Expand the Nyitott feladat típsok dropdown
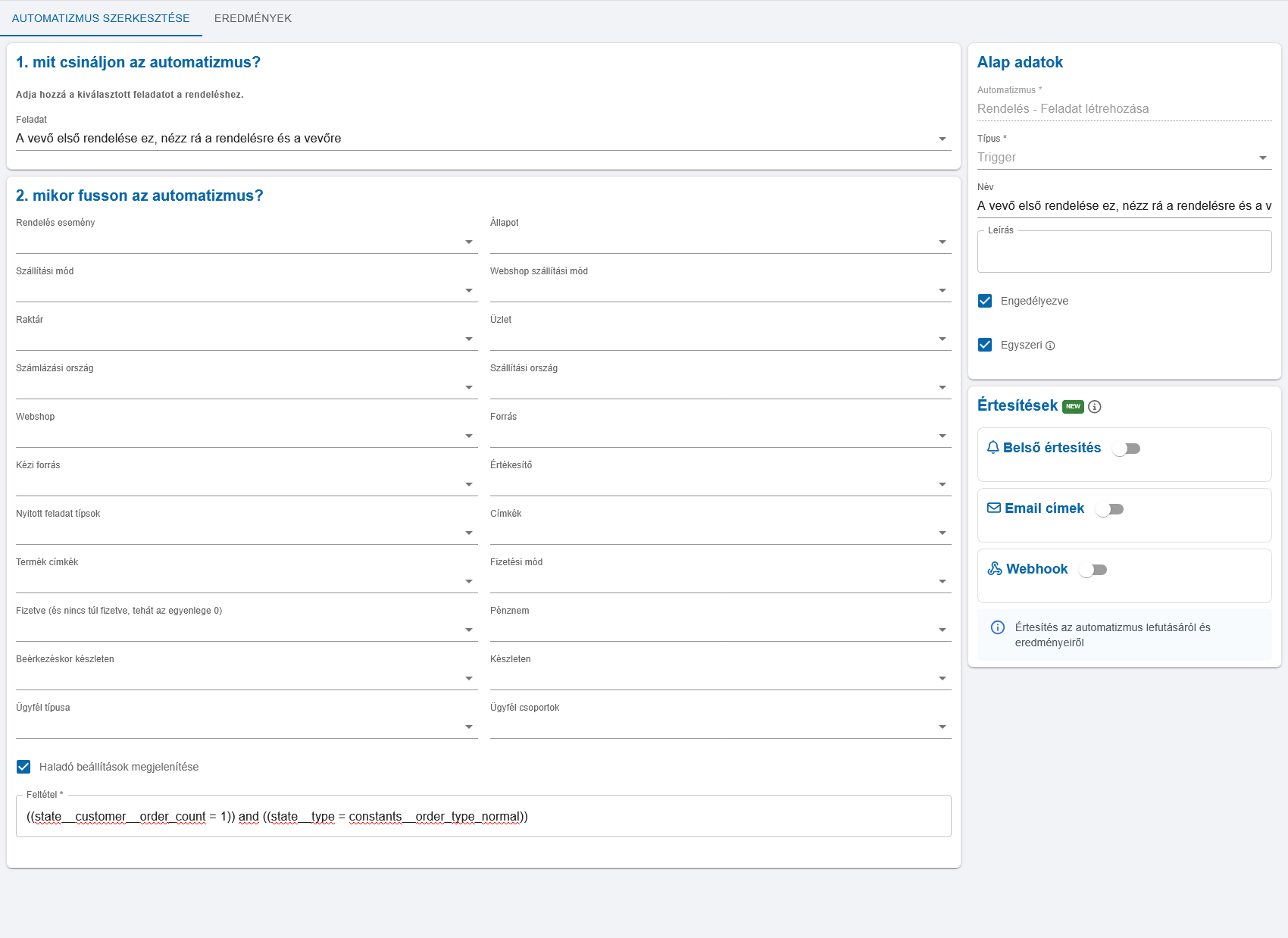The image size is (1288, 938). click(x=247, y=533)
